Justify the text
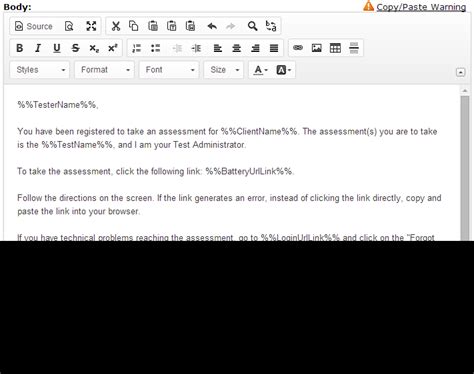This screenshot has width=474, height=374. [274, 48]
